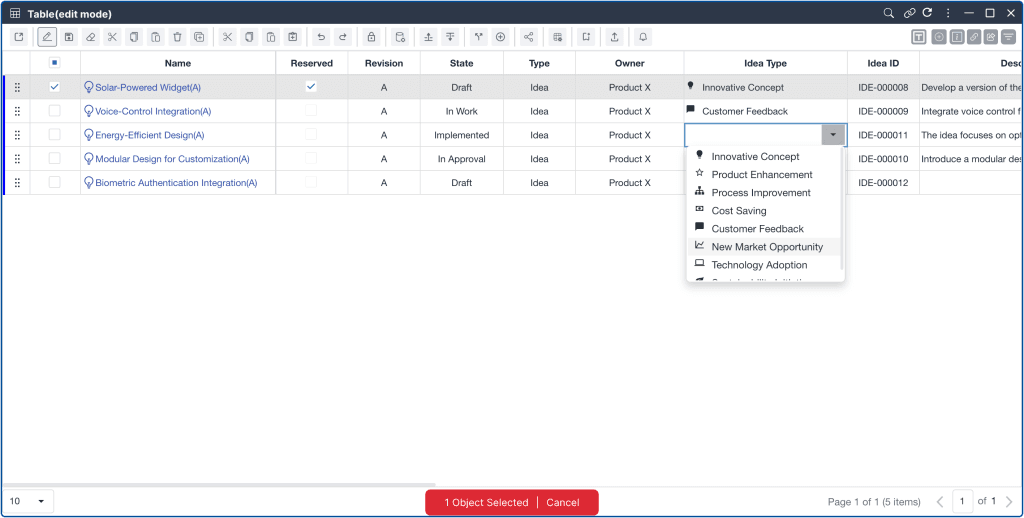Image resolution: width=1024 pixels, height=518 pixels.
Task: Tick the Voice-Control Integration row checkbox
Action: [55, 111]
